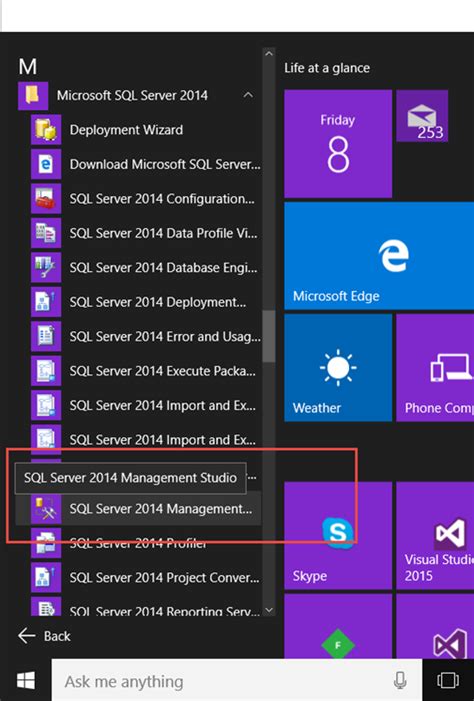
Task: Click the Windows Start button
Action: coord(26,681)
